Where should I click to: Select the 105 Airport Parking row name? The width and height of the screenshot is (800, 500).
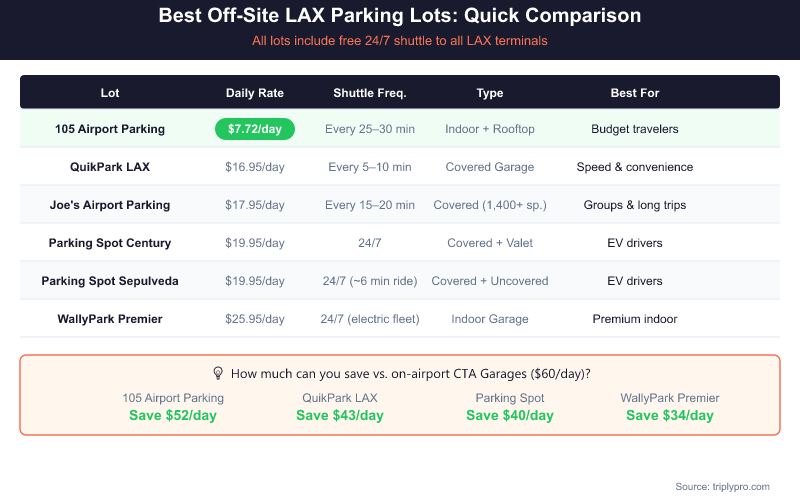click(110, 129)
